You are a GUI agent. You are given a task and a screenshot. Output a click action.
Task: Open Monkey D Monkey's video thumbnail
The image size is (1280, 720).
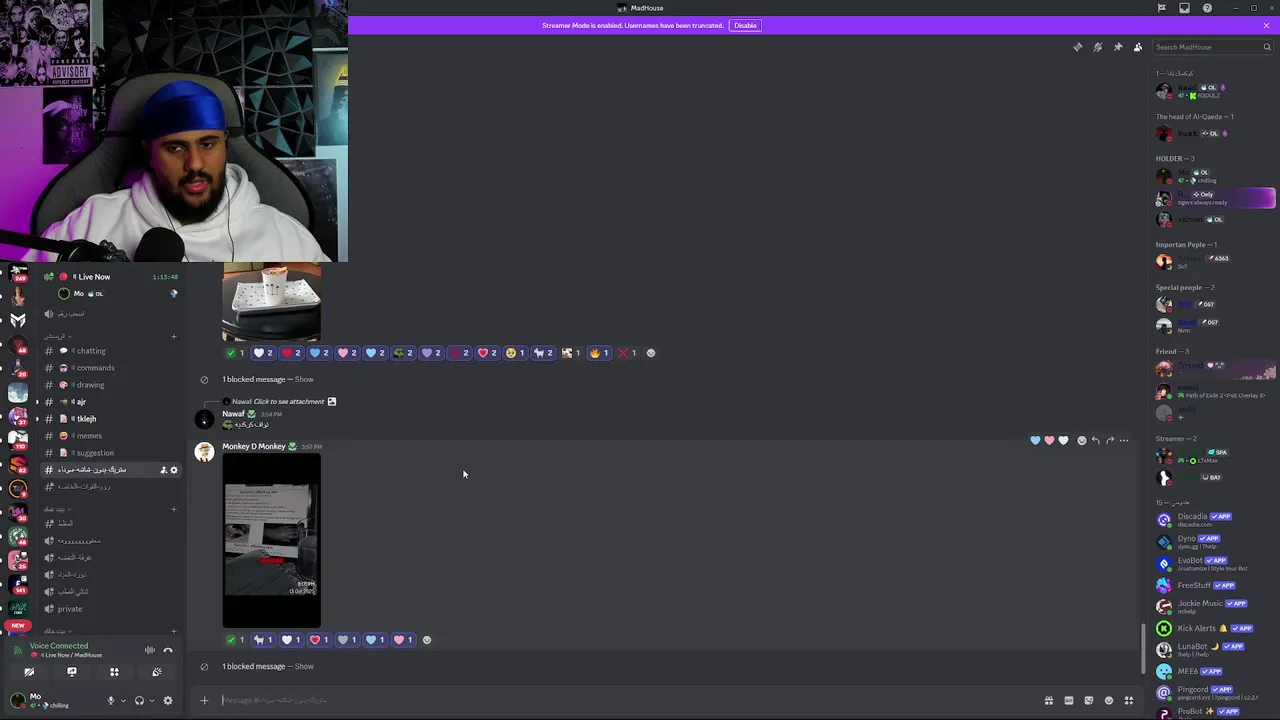click(271, 541)
